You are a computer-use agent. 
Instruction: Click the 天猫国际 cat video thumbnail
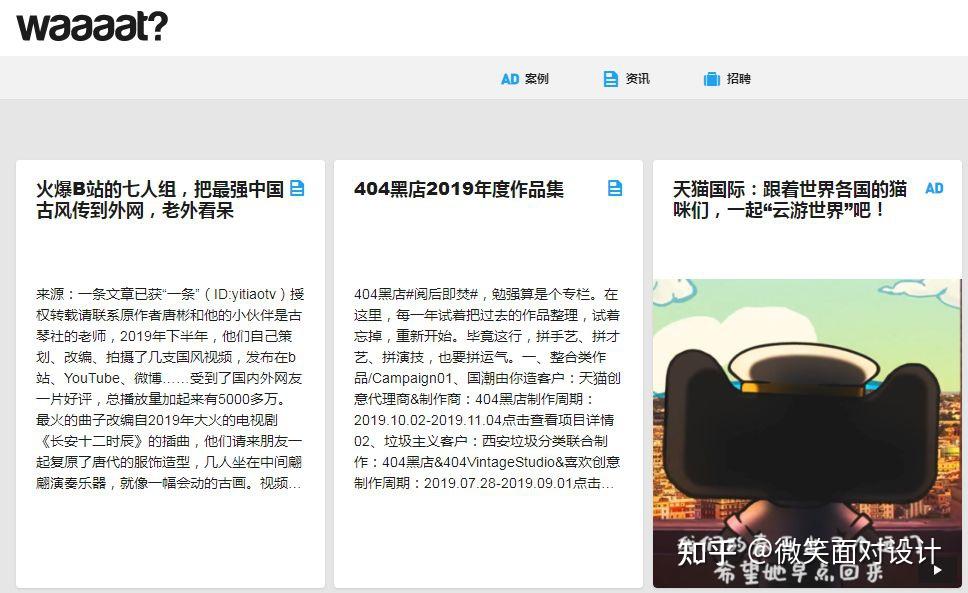[x=807, y=433]
